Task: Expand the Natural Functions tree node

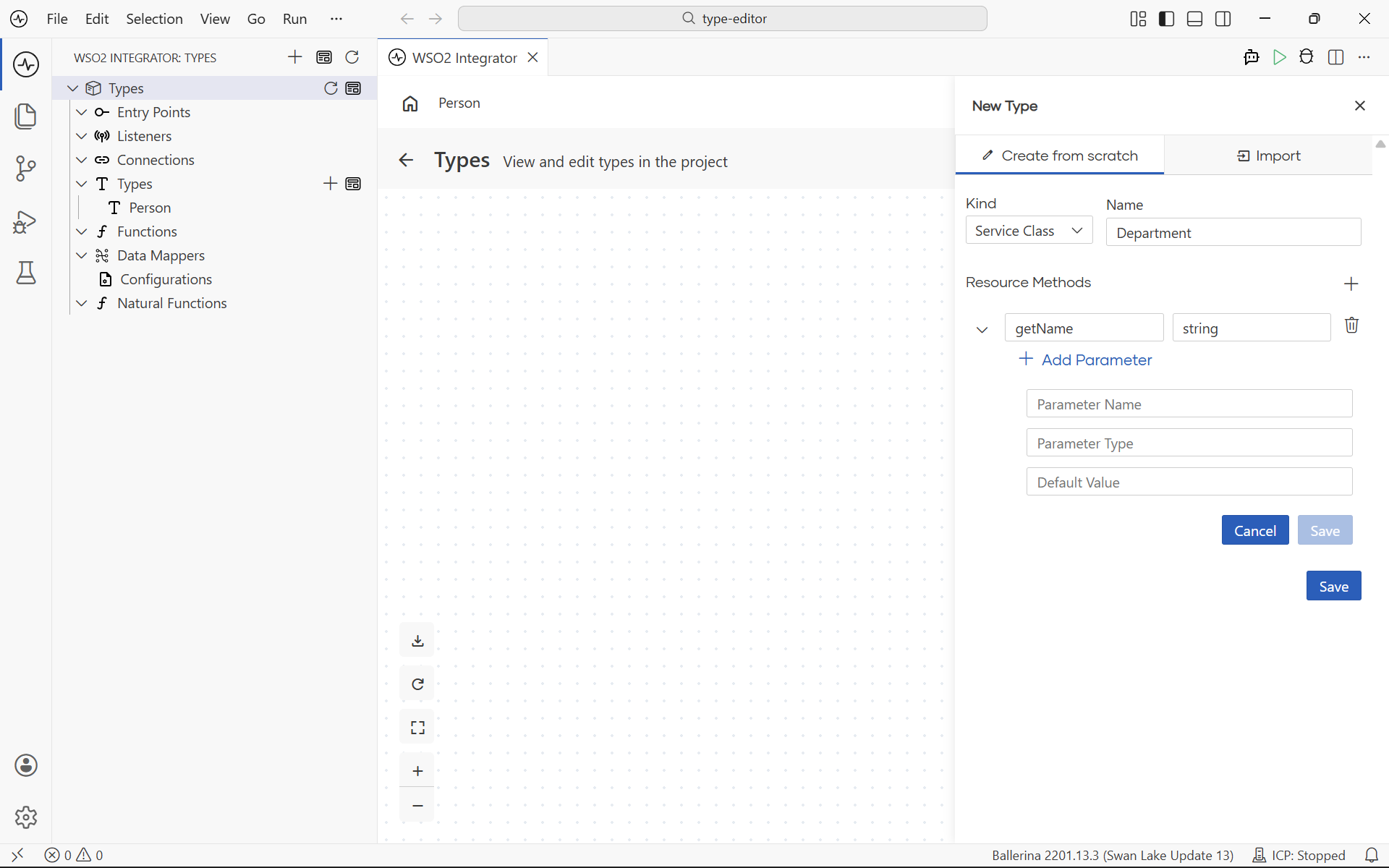Action: (82, 303)
